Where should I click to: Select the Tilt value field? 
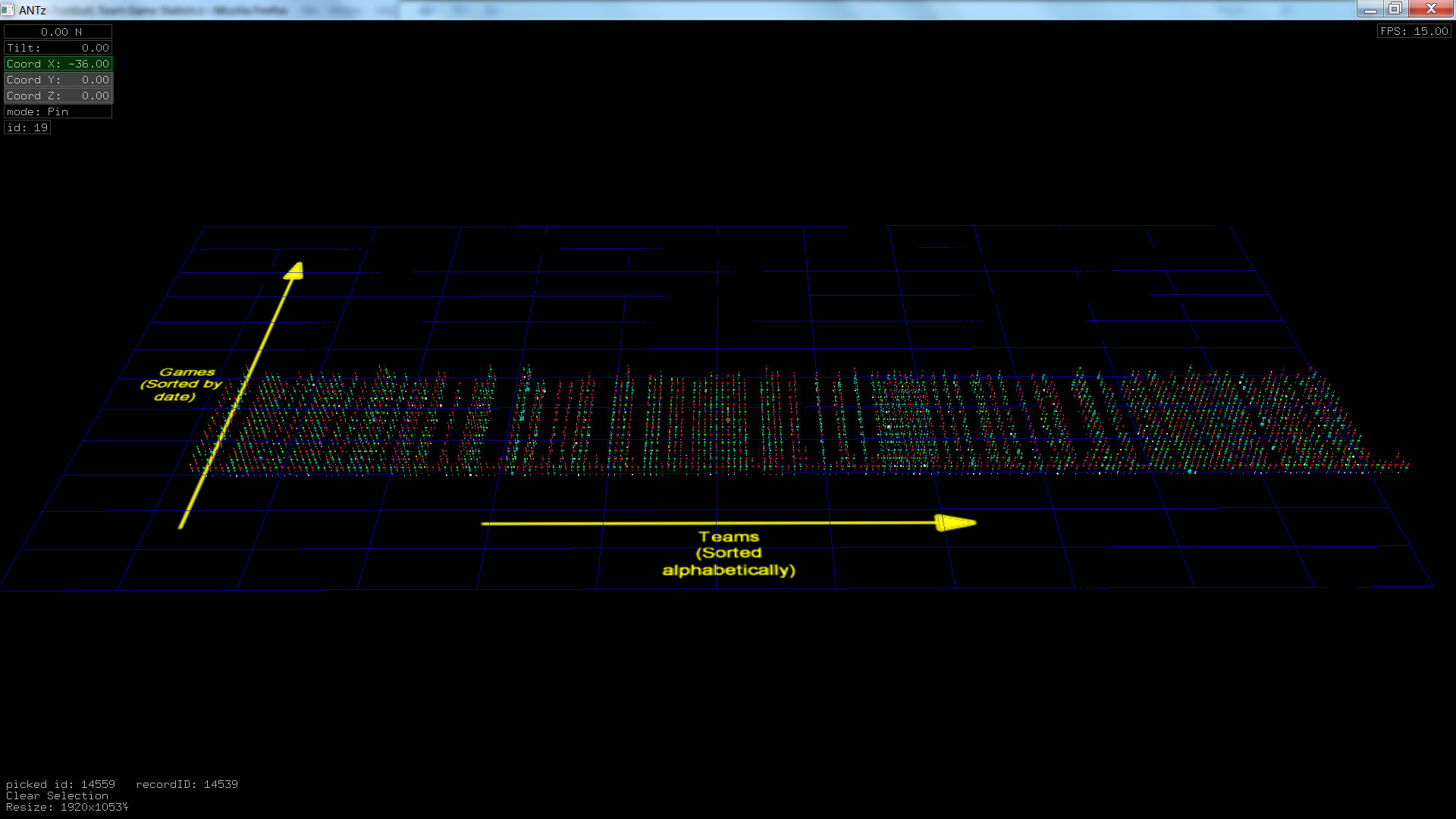58,48
